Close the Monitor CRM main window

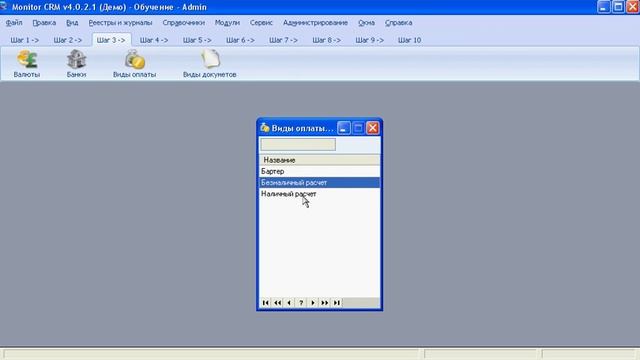[633, 7]
